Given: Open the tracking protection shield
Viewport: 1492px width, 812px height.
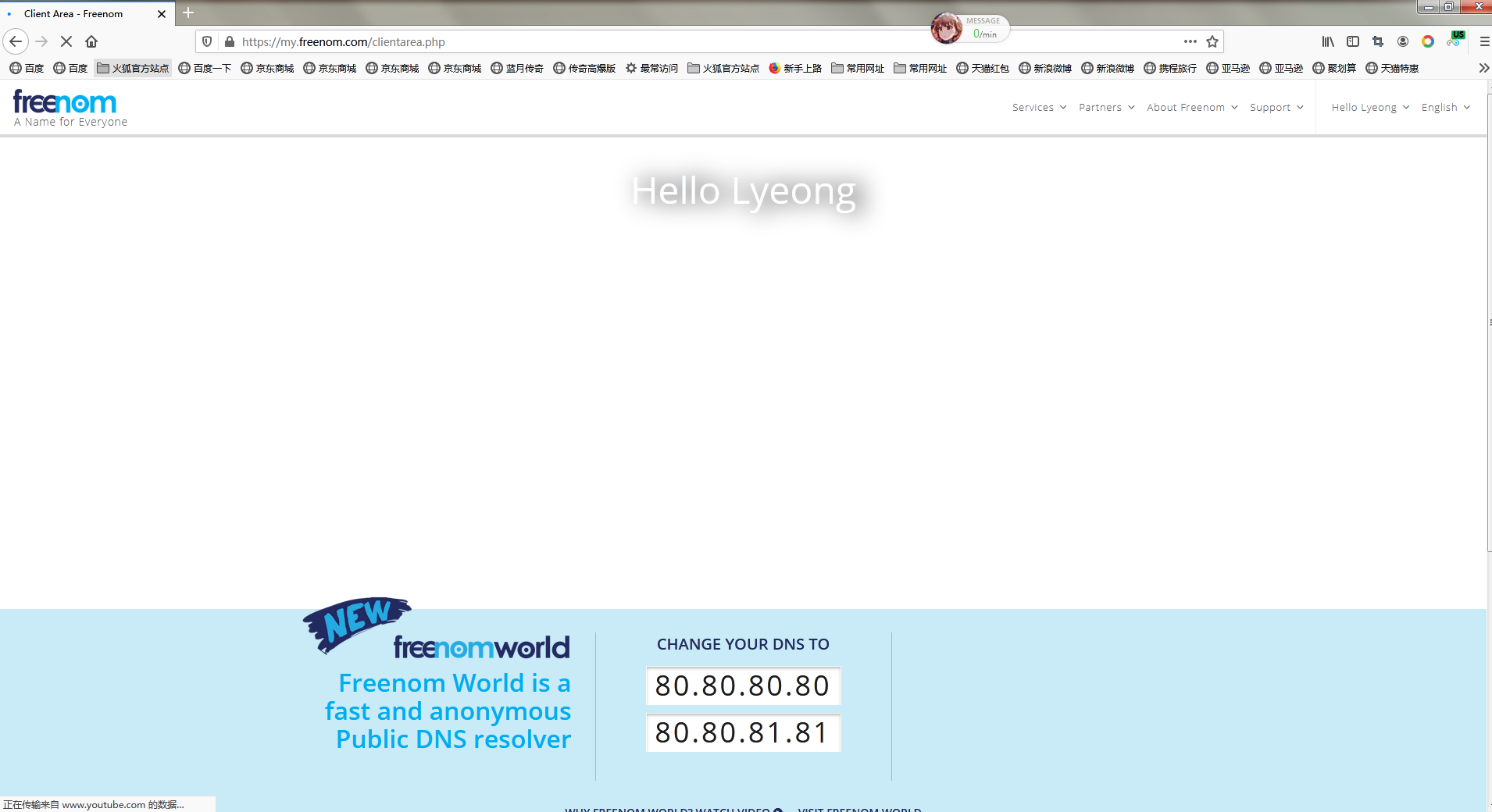Looking at the screenshot, I should pos(207,41).
